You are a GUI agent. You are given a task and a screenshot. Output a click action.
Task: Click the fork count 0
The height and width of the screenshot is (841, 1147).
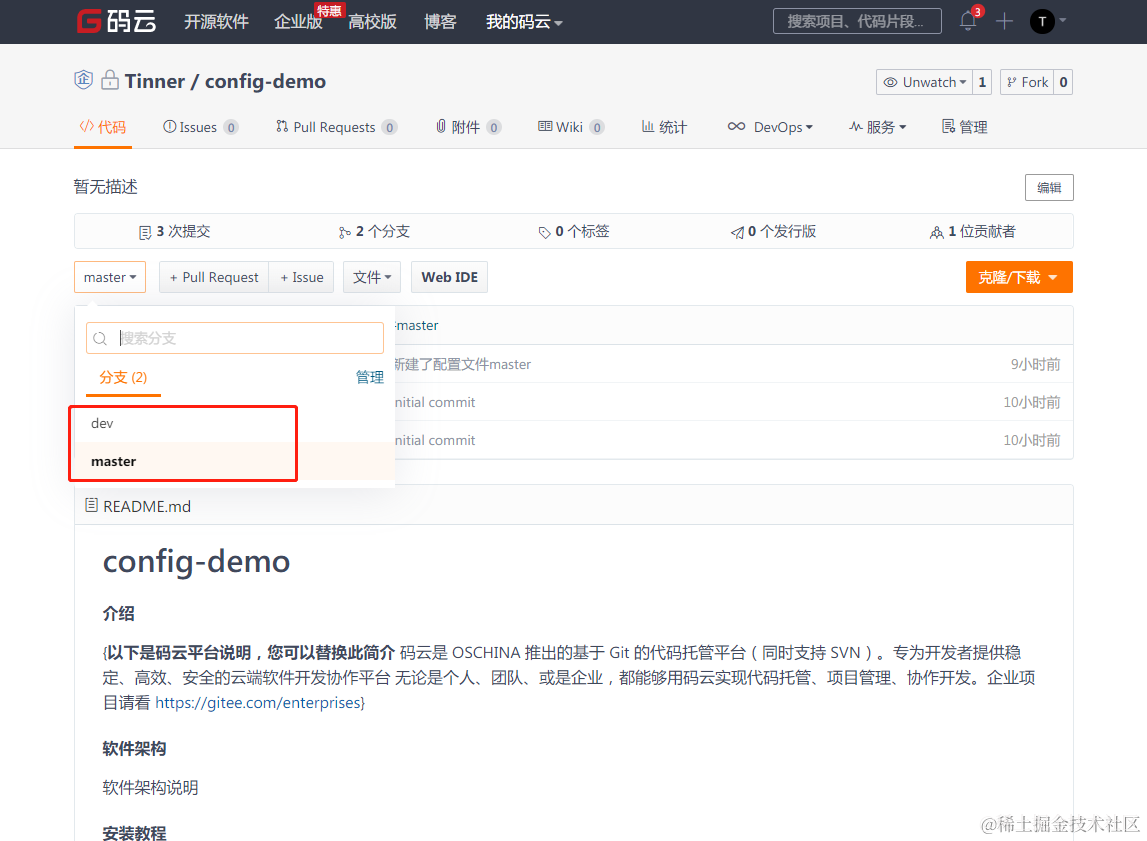coord(1064,82)
